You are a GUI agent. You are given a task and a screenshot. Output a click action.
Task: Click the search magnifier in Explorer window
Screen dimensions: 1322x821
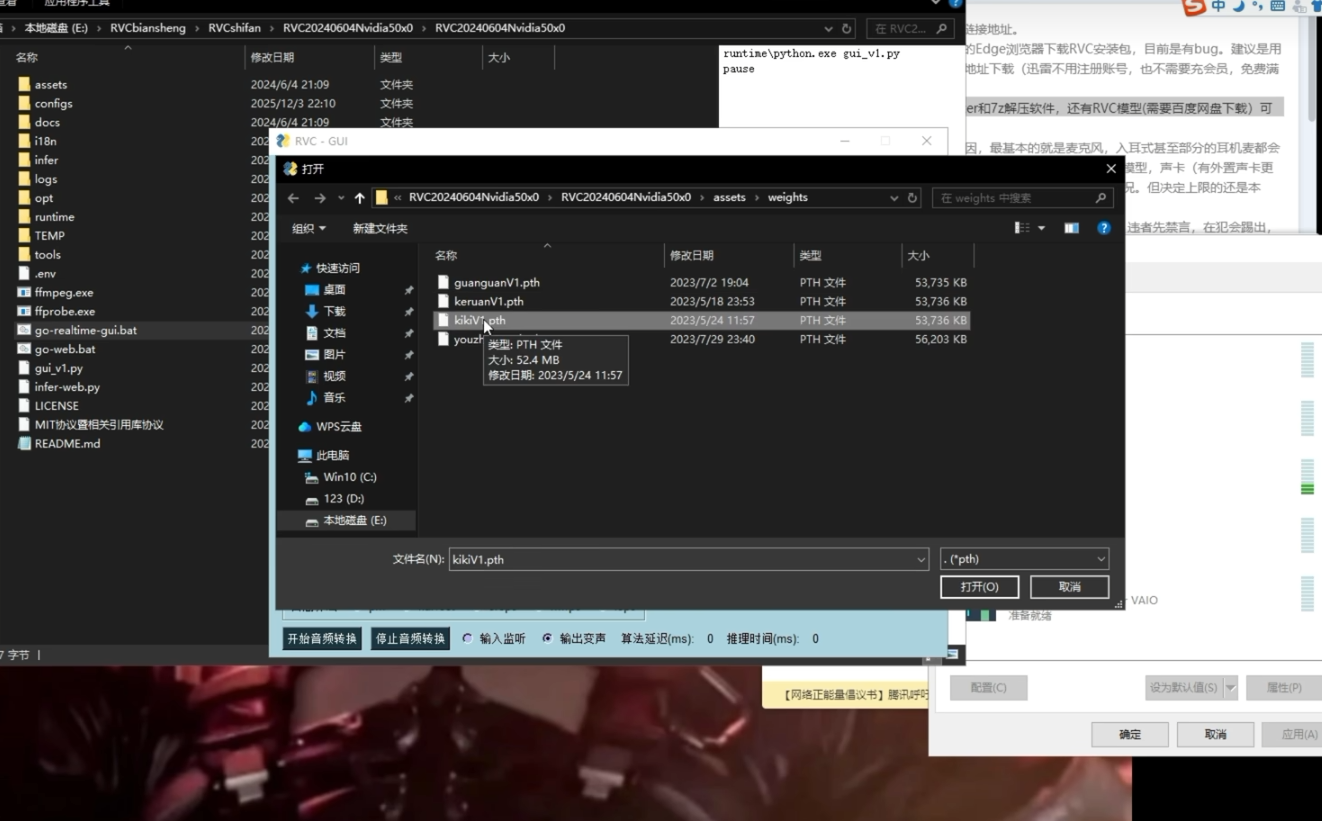pyautogui.click(x=942, y=29)
